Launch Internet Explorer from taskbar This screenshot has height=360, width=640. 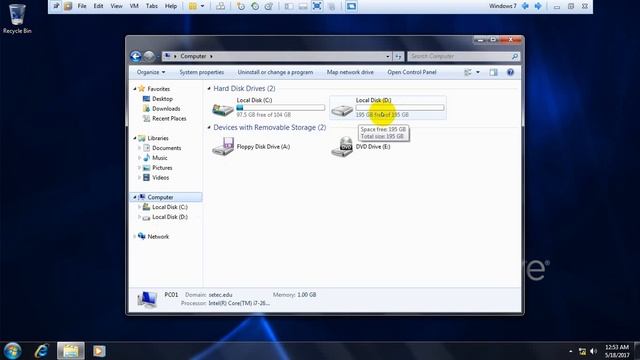coord(42,351)
